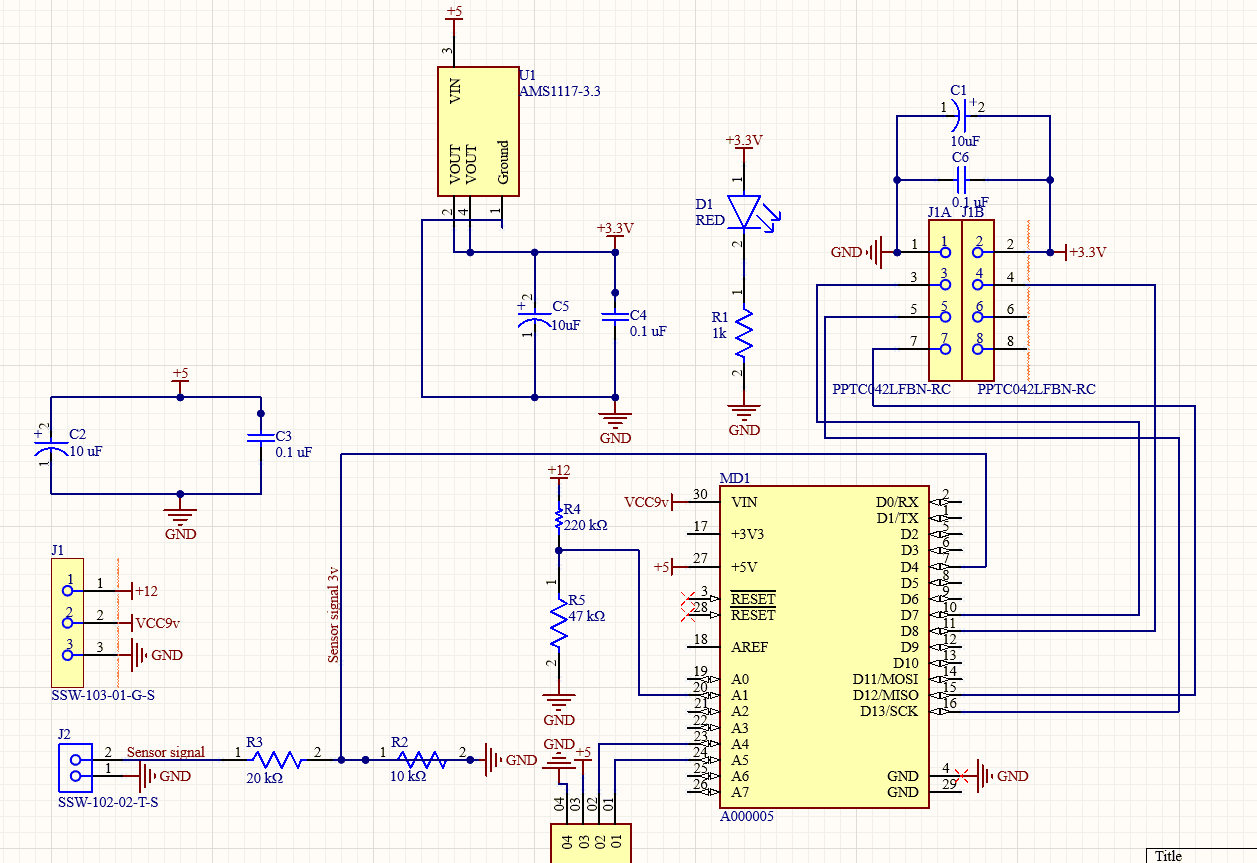This screenshot has width=1257, height=863.
Task: Select the 'SSW-102-02-T-S' part text
Action: 107,802
